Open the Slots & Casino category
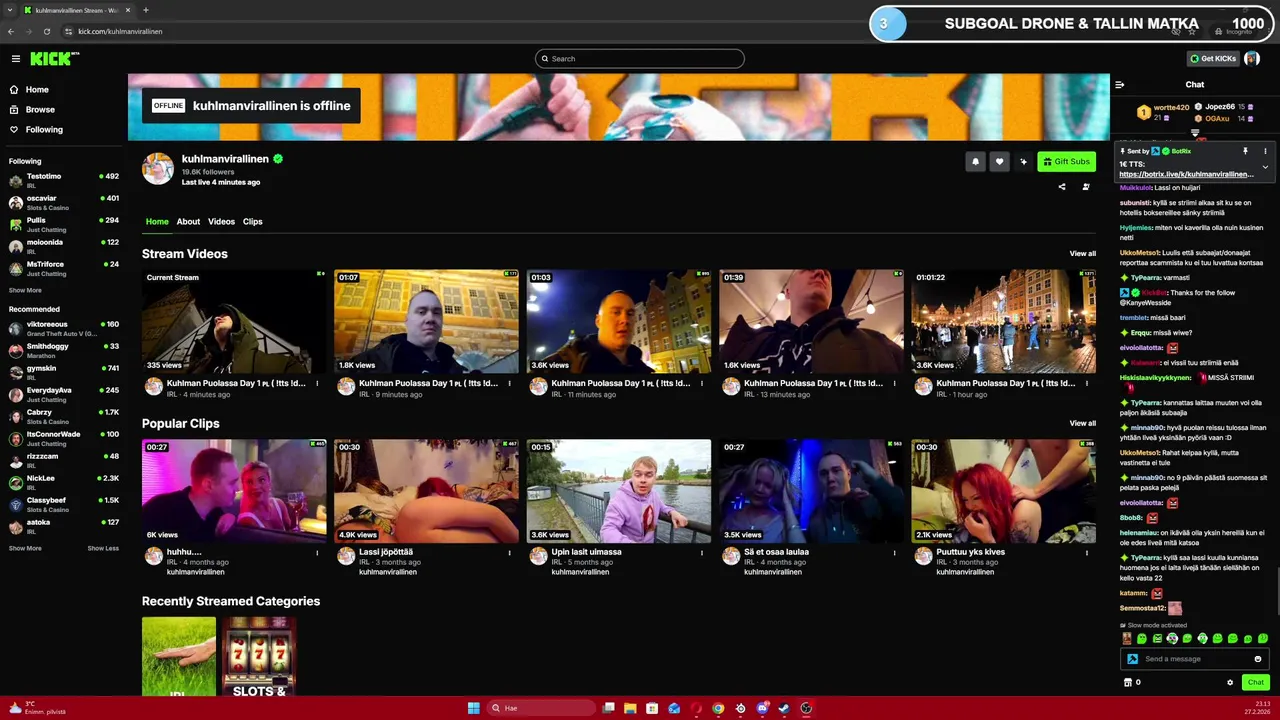 pos(259,656)
